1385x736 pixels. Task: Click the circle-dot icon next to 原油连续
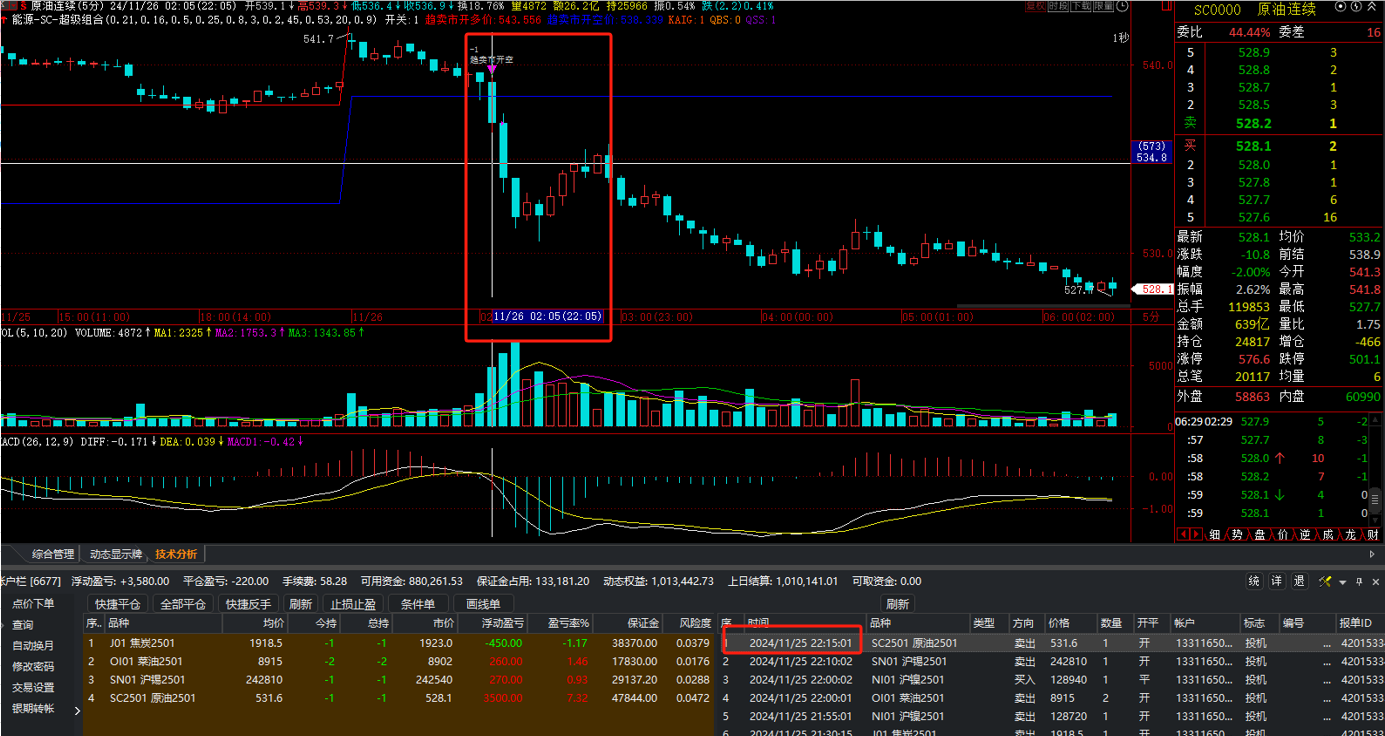pos(1340,6)
